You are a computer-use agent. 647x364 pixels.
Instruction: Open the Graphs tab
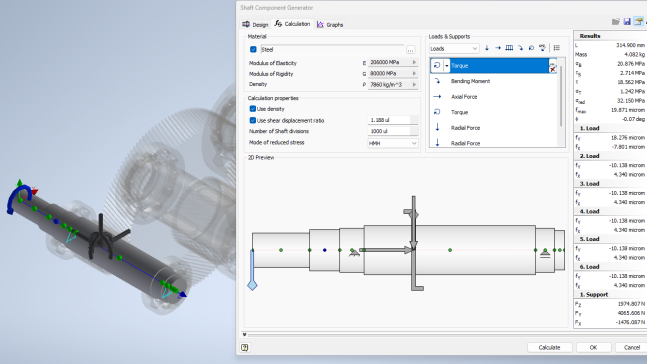click(330, 25)
